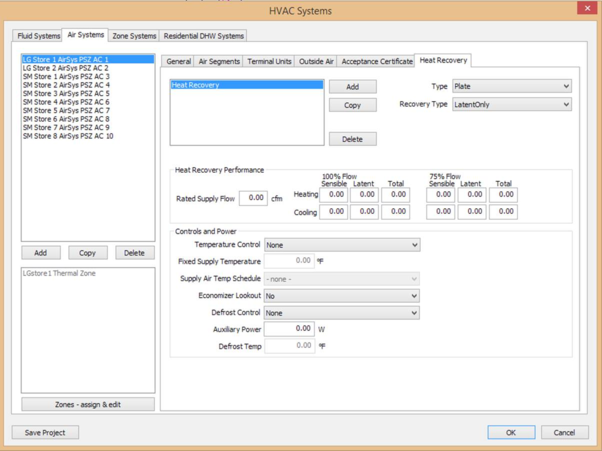Screen dimensions: 602x451
Task: Open Residential DHW Systems tab
Action: (x=203, y=36)
